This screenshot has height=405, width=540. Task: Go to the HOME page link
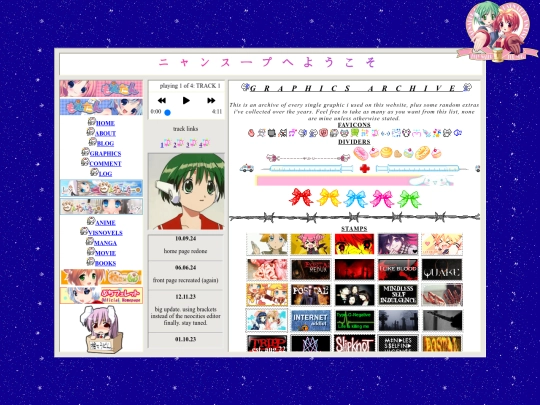[x=105, y=123]
